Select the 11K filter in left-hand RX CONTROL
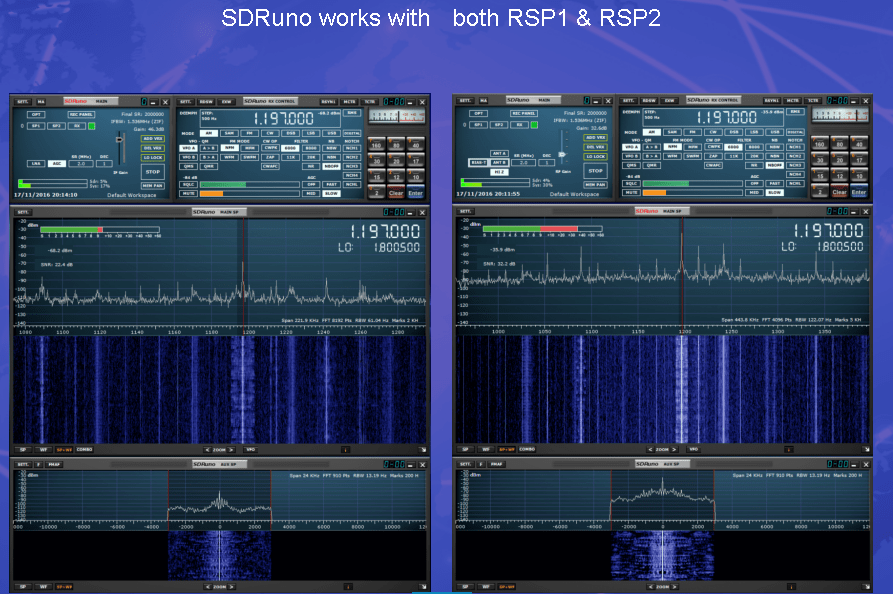893x594 pixels. (x=290, y=157)
